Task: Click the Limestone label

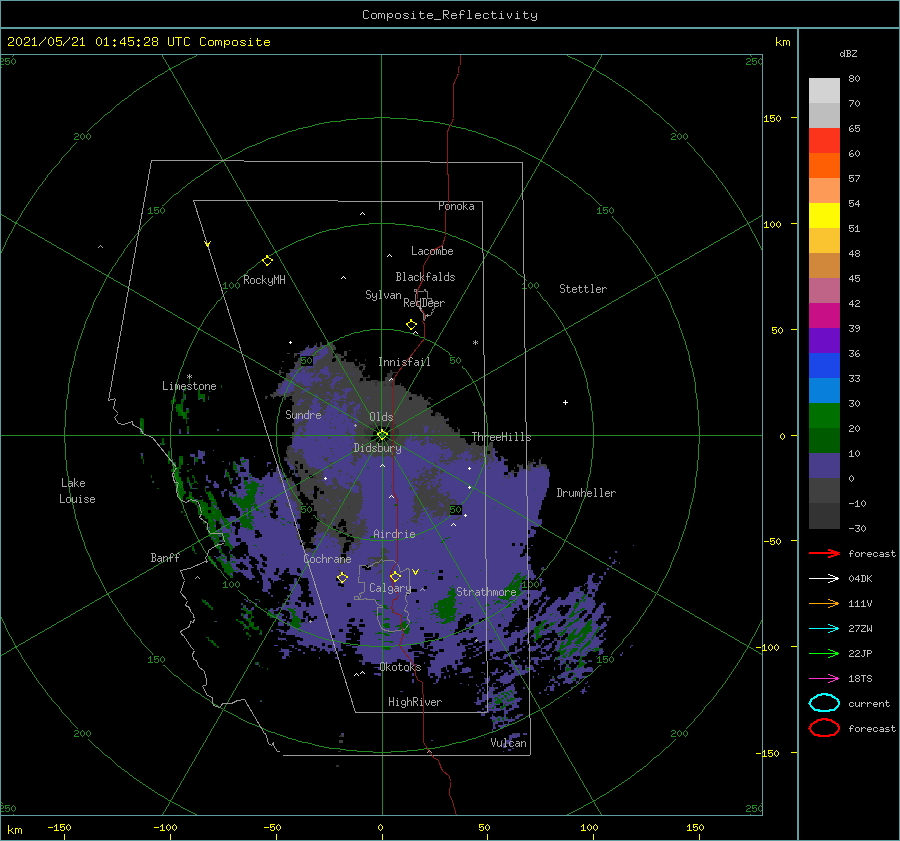Action: (x=189, y=386)
